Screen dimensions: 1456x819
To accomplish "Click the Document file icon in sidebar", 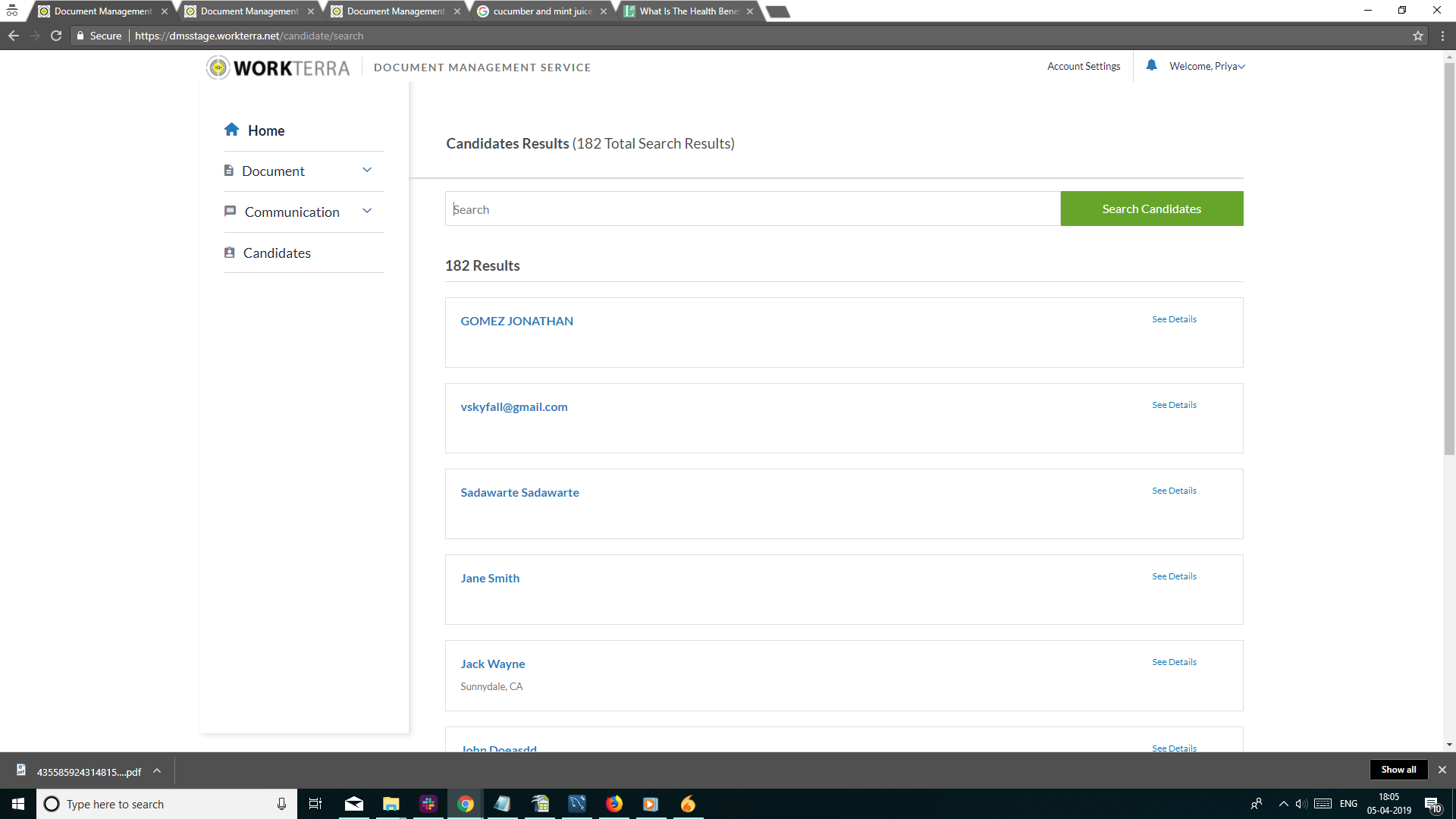I will pyautogui.click(x=228, y=171).
